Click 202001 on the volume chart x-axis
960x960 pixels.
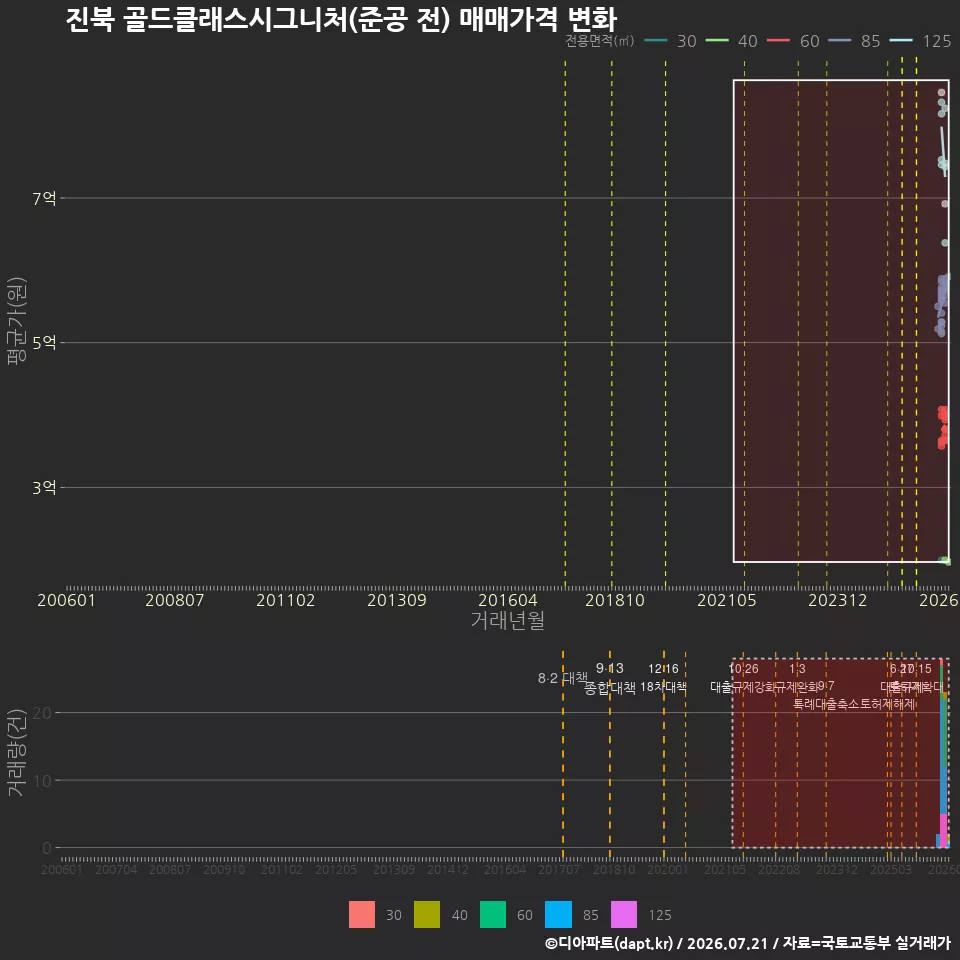(667, 869)
